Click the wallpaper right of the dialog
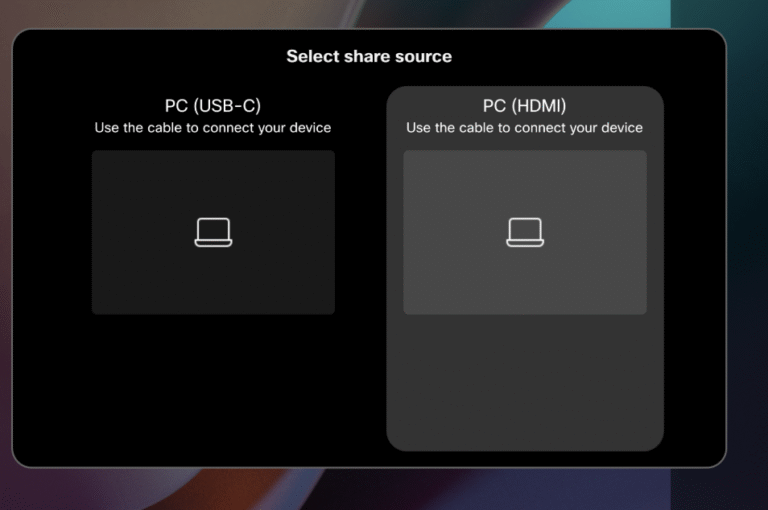 coord(748,250)
